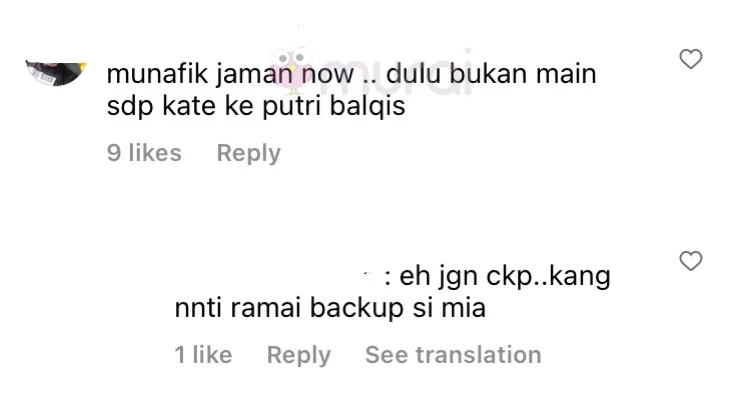Click the Reply button next to "9 likes"
The width and height of the screenshot is (750, 414).
[249, 153]
